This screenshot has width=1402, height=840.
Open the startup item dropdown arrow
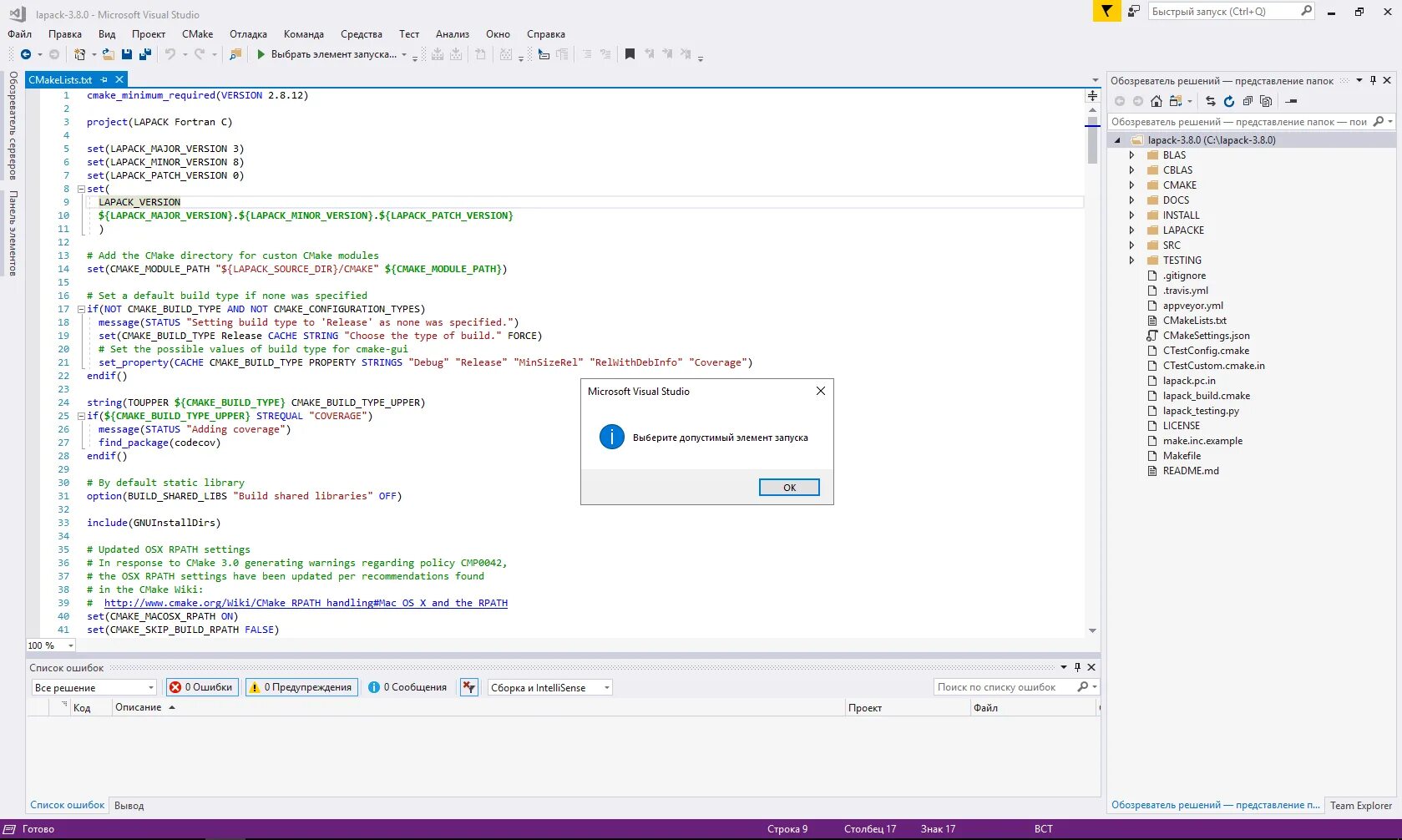[404, 55]
